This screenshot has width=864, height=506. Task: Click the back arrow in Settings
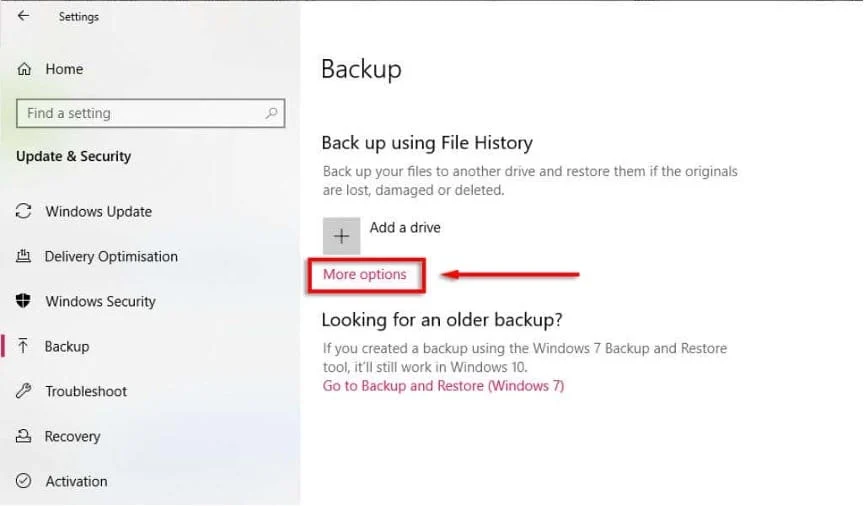point(23,16)
